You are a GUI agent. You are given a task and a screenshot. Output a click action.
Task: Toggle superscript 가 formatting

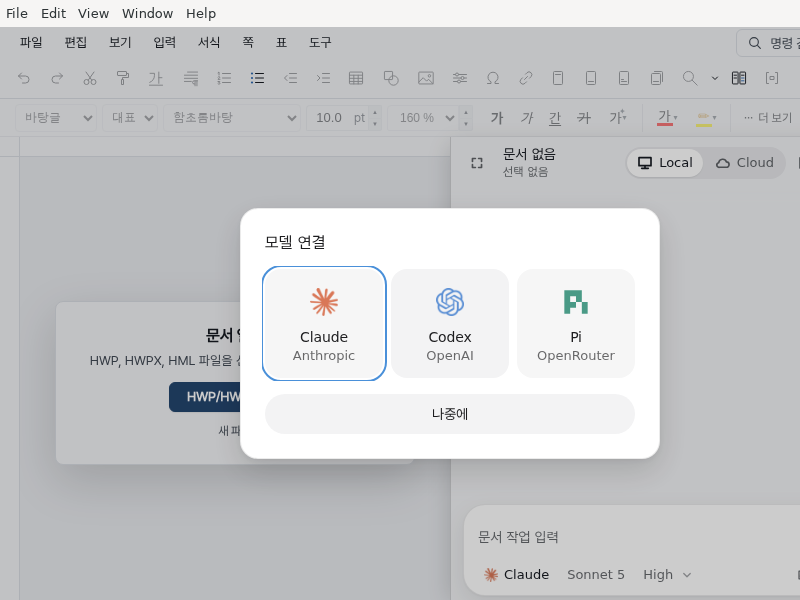617,118
